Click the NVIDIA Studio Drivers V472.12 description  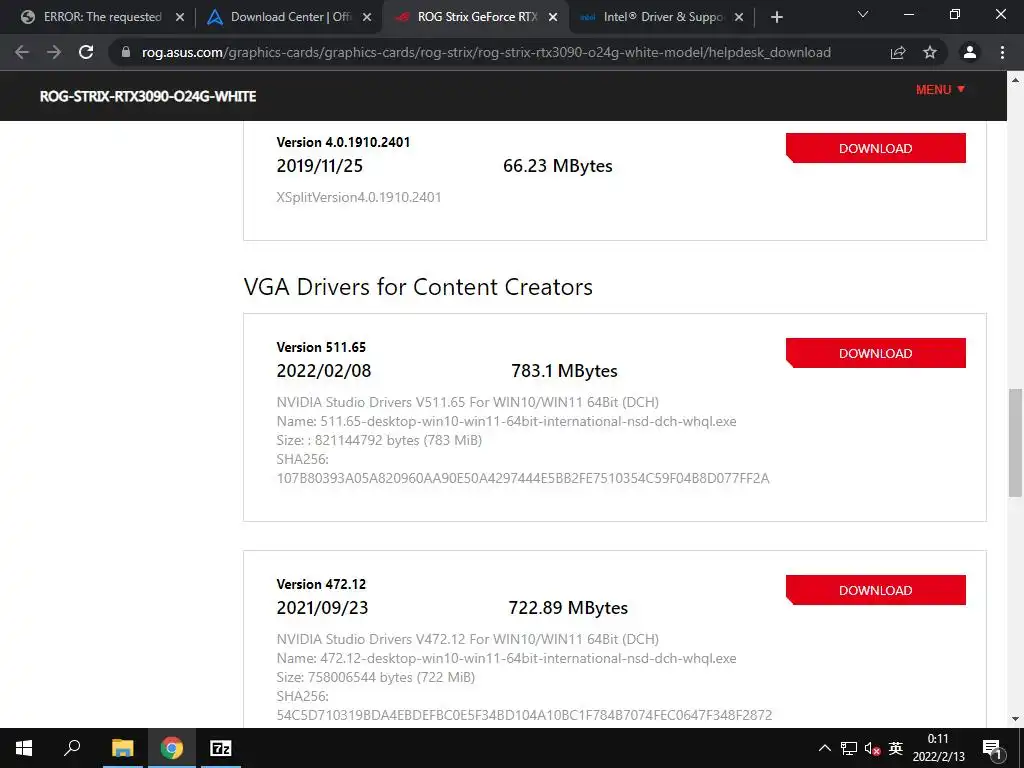tap(468, 639)
